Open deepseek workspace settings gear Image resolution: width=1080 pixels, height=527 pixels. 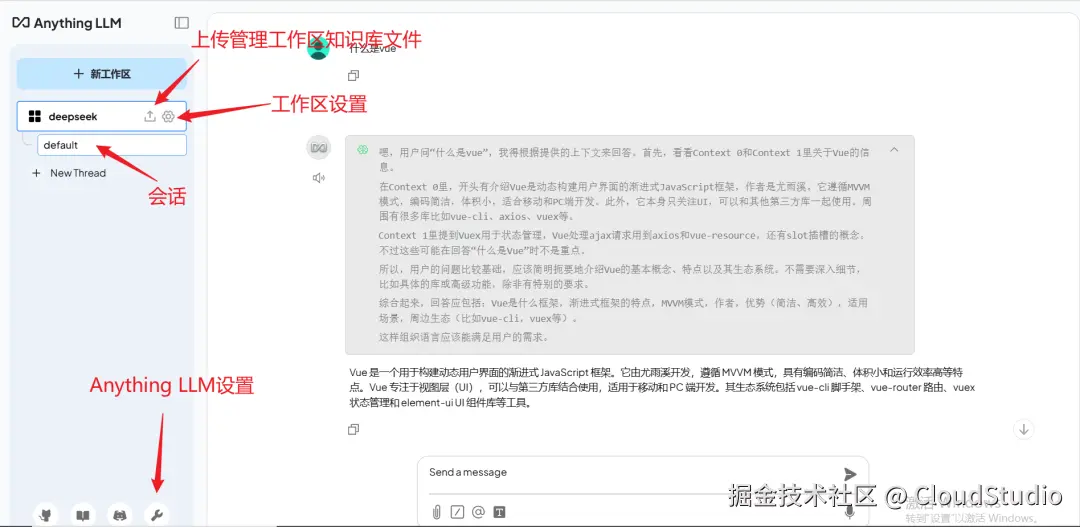pos(168,116)
